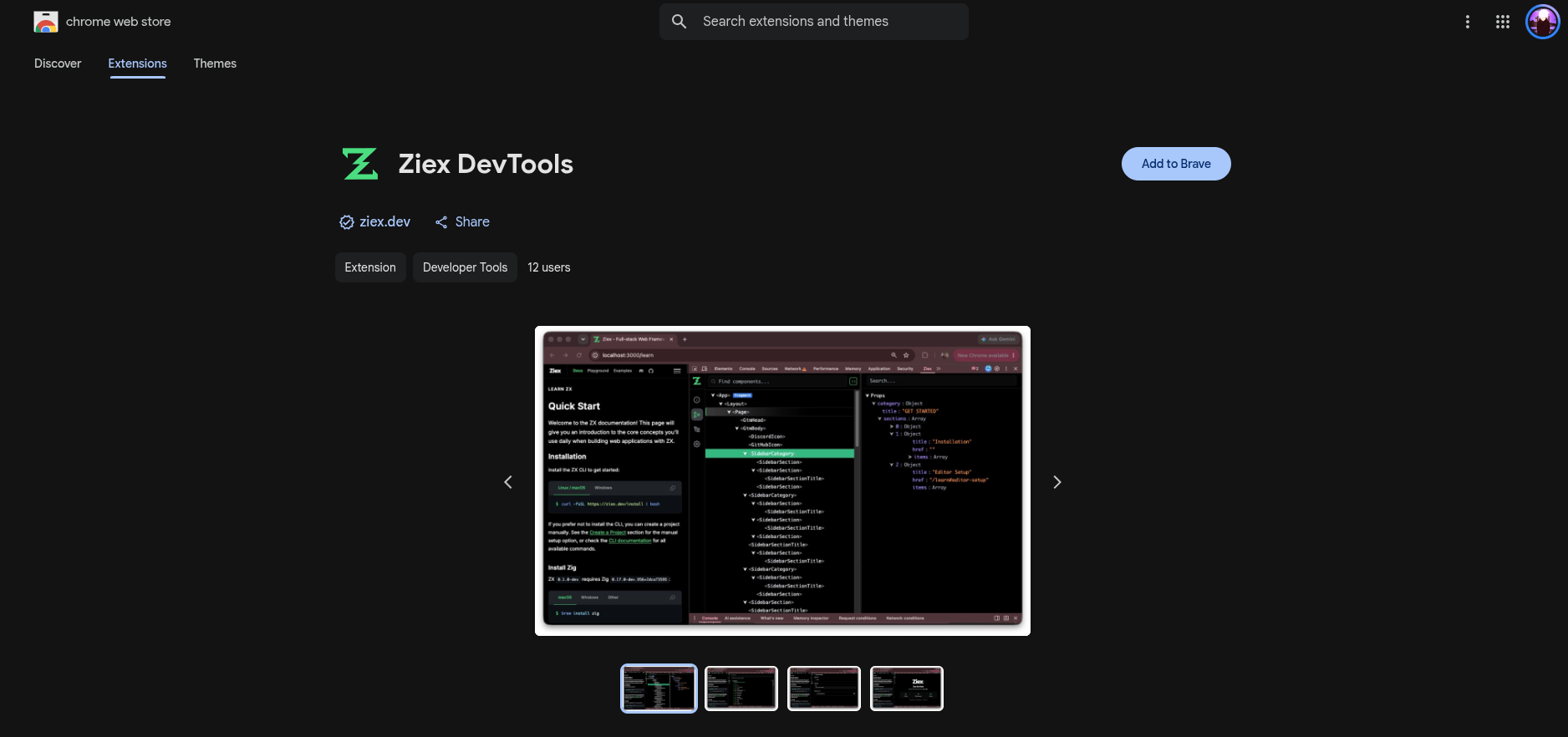
Task: Click the verified publisher badge icon
Action: 347,222
